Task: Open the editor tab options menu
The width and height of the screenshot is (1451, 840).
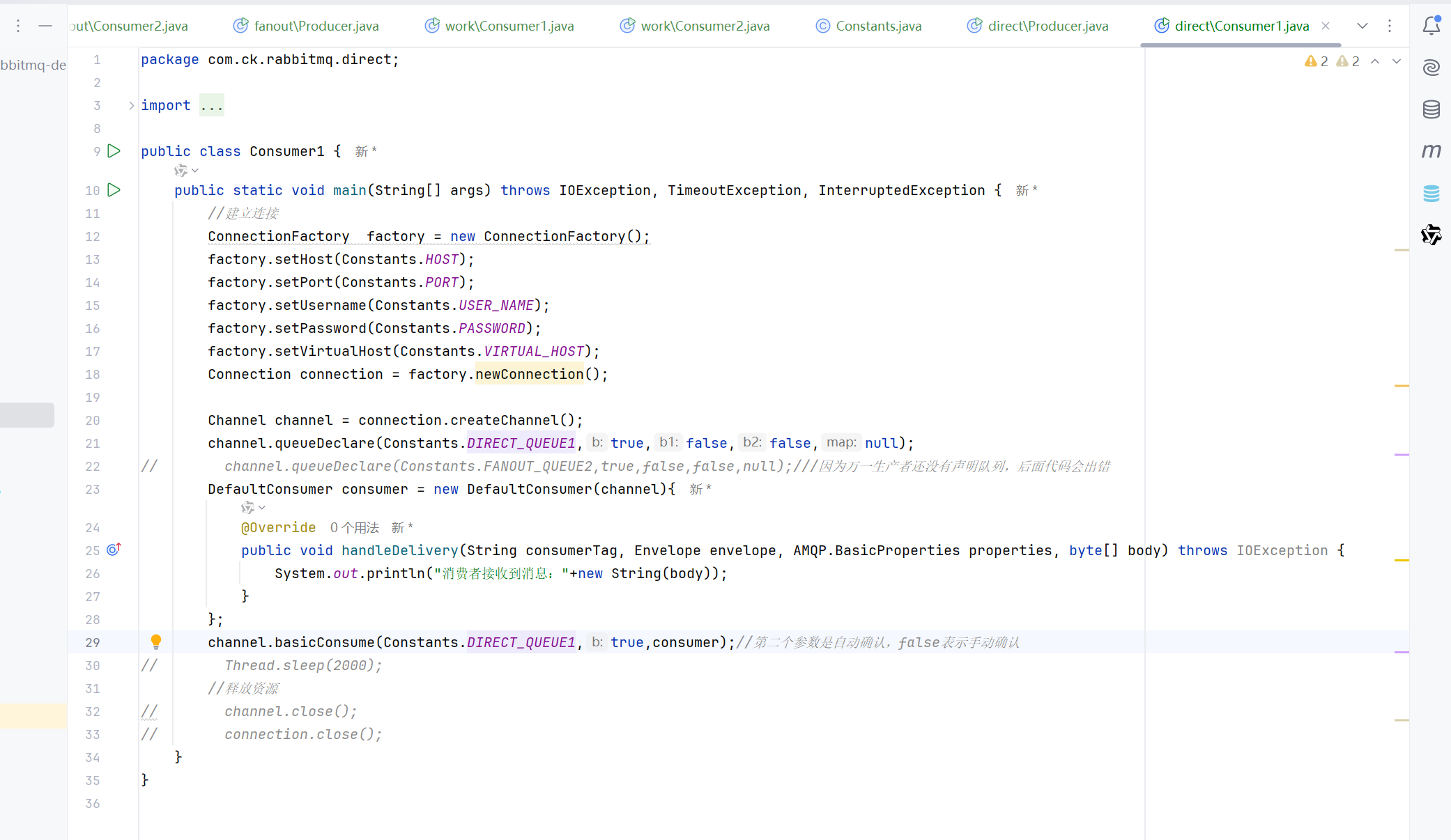Action: (1389, 26)
